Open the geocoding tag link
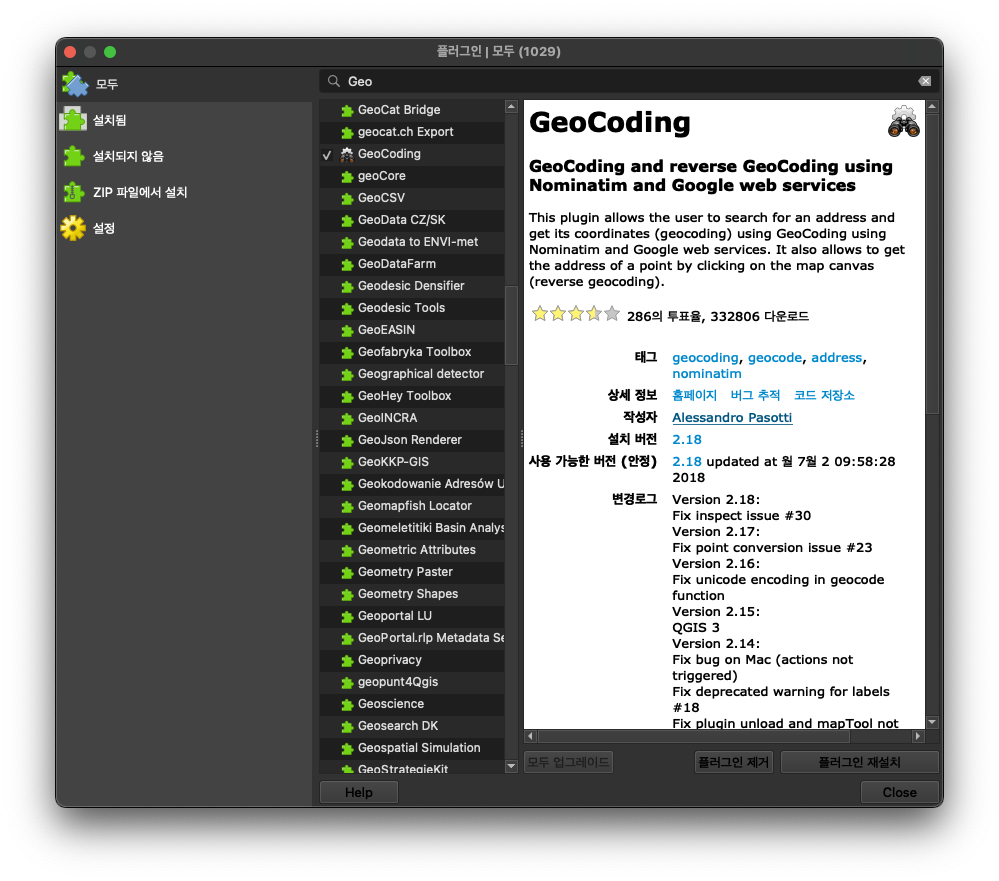The width and height of the screenshot is (999, 881). pos(705,358)
